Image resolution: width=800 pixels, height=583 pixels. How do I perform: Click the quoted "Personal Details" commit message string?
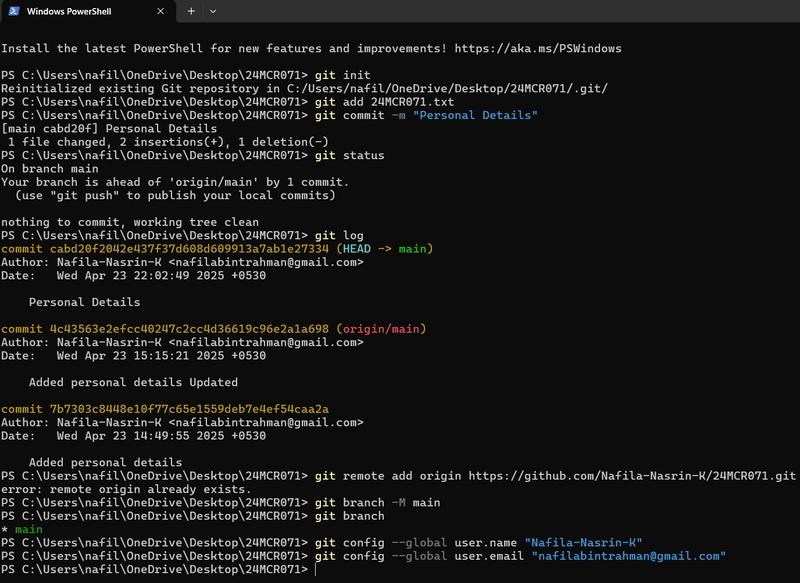pos(475,115)
